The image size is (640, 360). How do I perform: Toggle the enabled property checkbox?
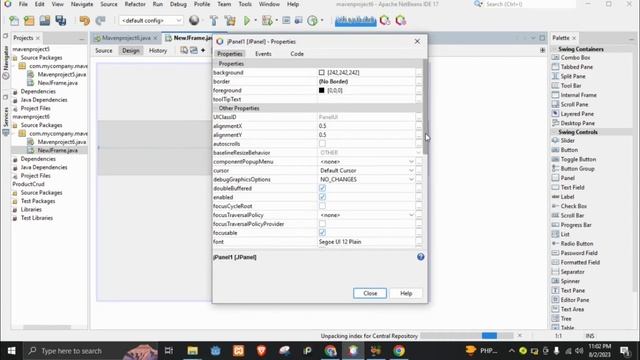point(322,197)
